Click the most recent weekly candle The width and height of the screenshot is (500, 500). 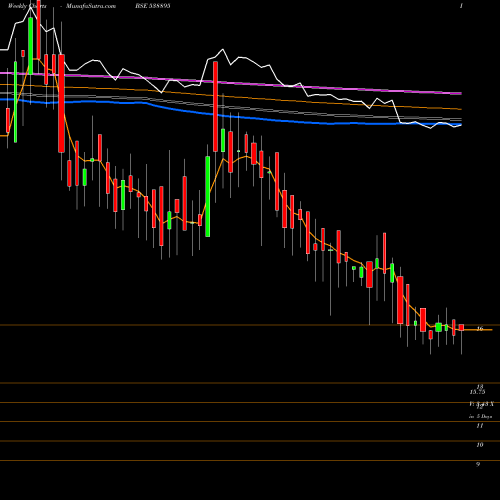[461, 327]
